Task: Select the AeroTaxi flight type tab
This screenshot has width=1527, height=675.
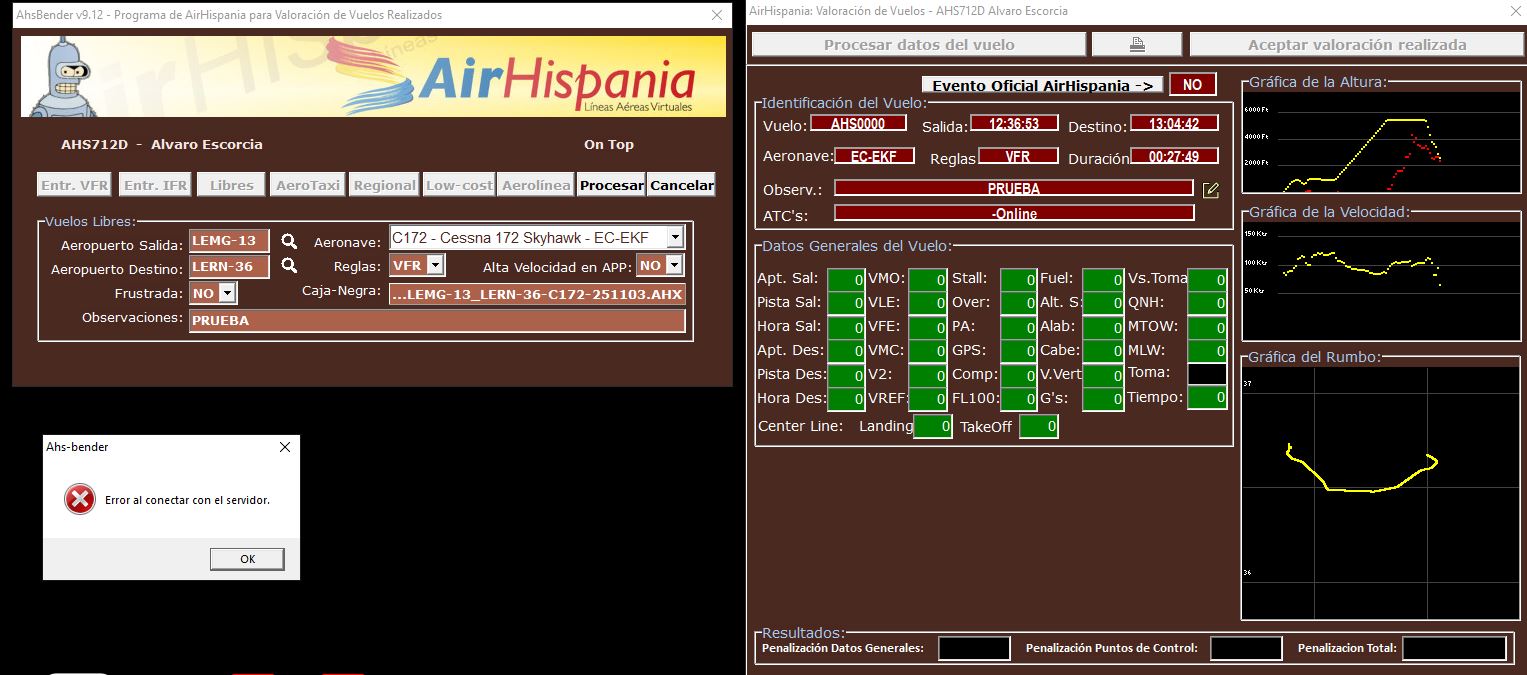Action: point(307,185)
